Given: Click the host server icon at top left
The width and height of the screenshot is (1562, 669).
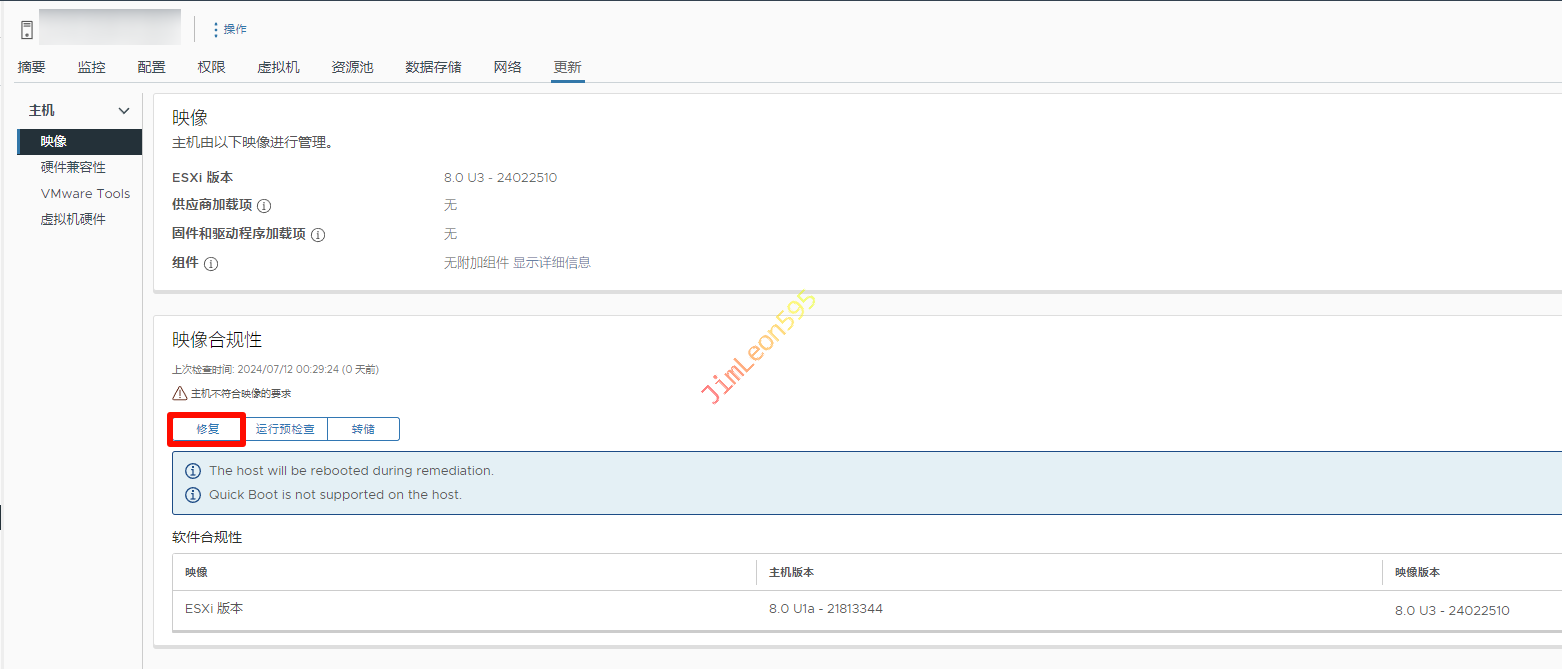Looking at the screenshot, I should point(27,30).
